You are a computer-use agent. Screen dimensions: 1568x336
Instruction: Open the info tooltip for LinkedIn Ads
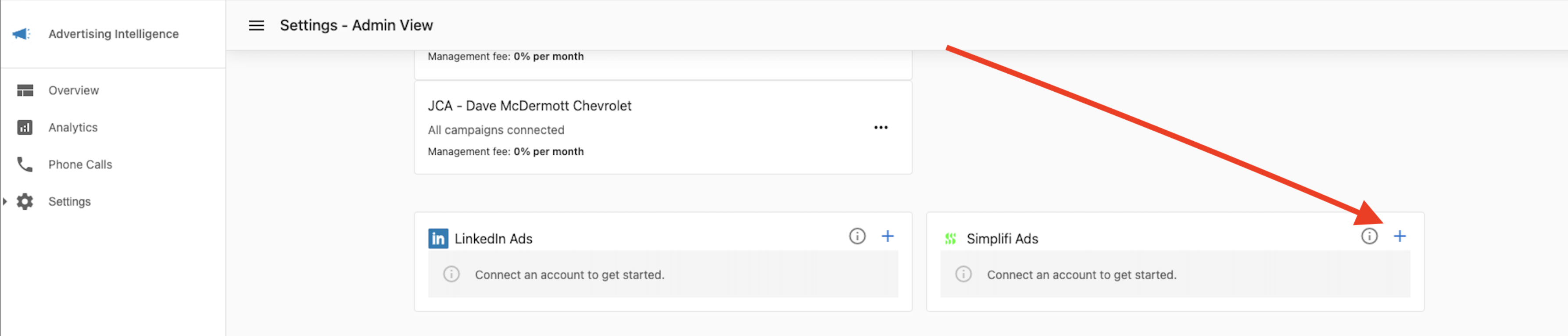click(857, 236)
